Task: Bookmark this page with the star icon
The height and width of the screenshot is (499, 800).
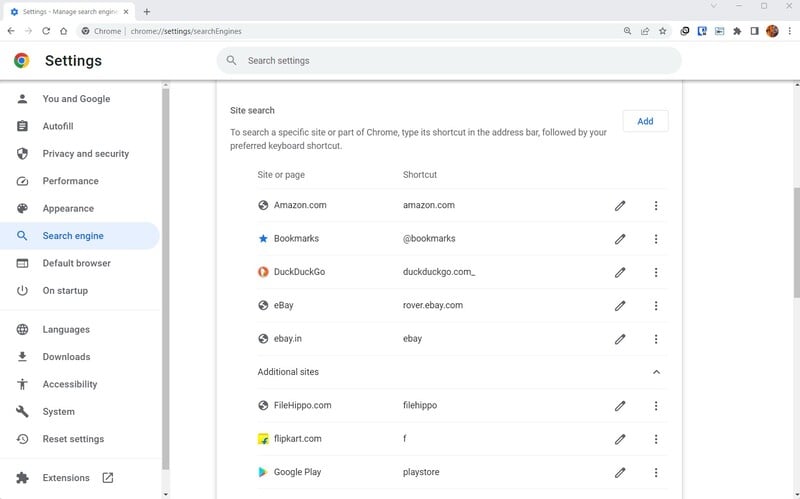Action: click(x=662, y=31)
